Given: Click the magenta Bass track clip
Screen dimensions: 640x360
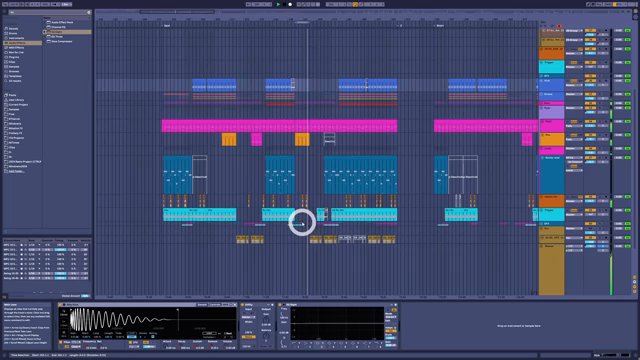Looking at the screenshot, I should [x=280, y=126].
